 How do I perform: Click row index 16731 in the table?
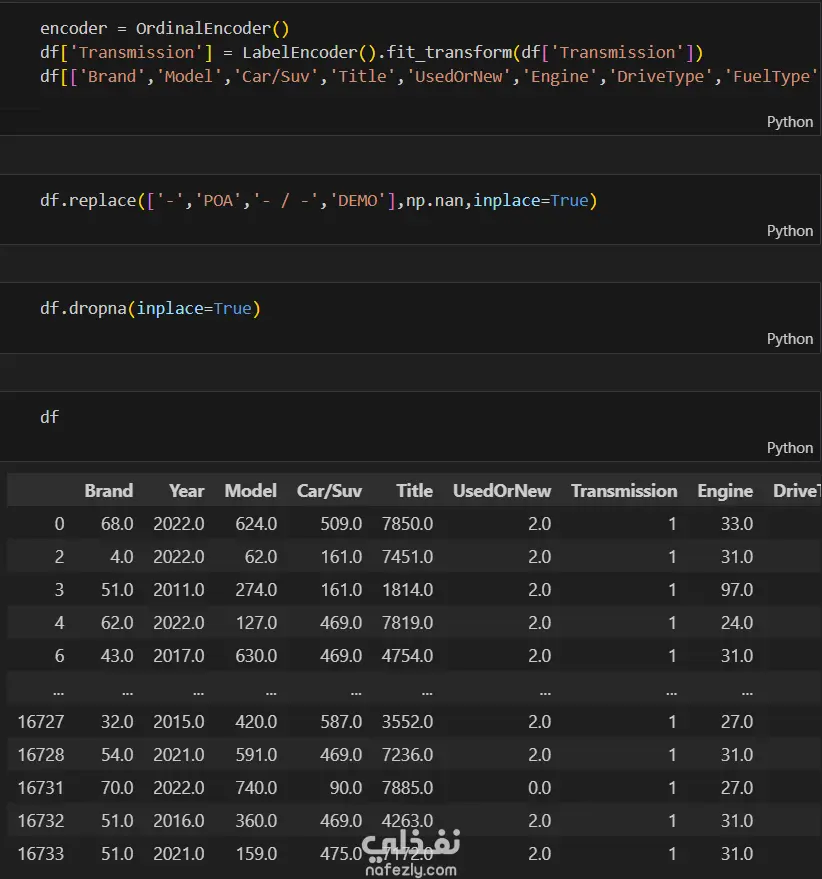tap(41, 788)
